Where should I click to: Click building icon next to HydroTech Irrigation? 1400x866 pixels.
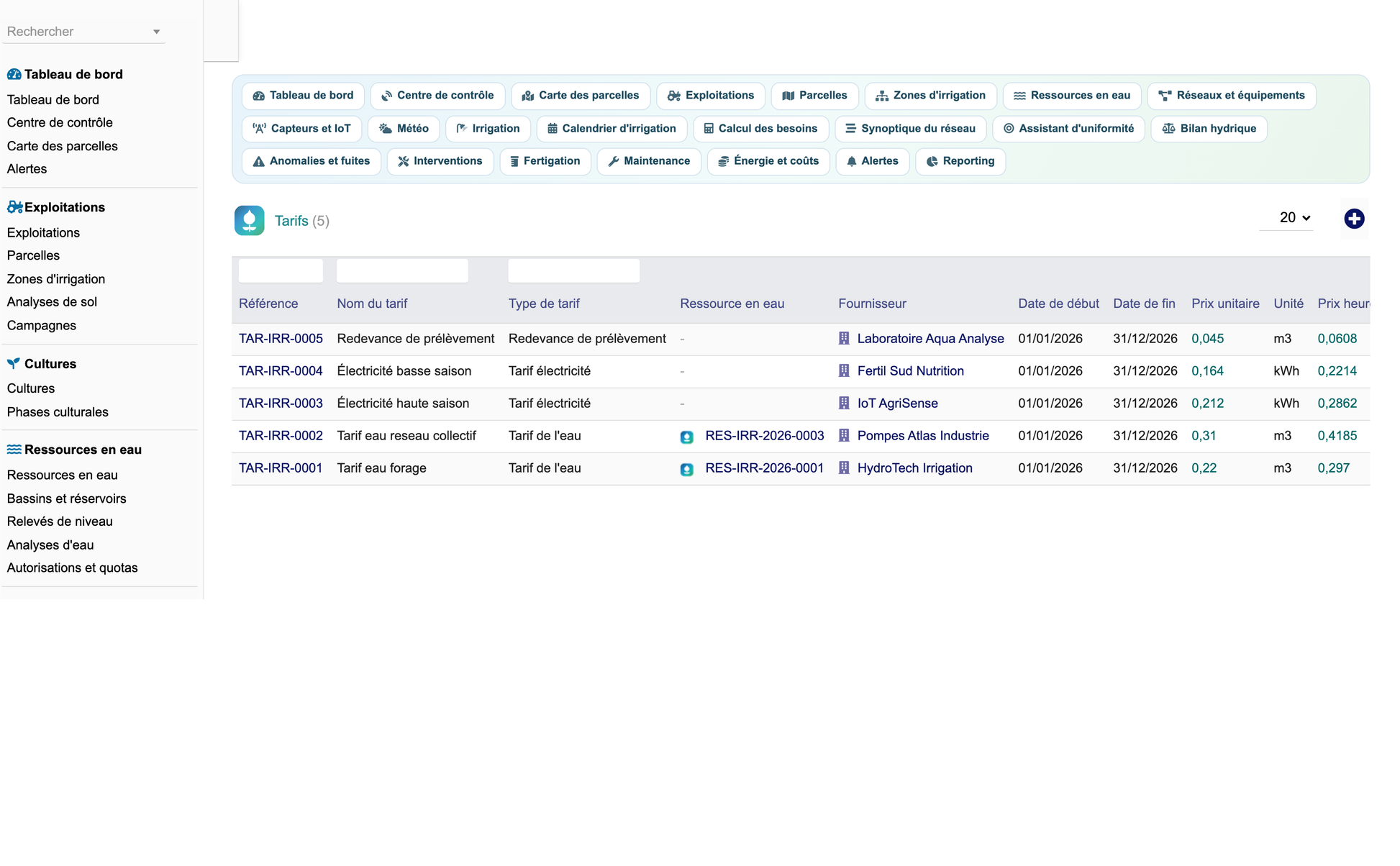(844, 468)
